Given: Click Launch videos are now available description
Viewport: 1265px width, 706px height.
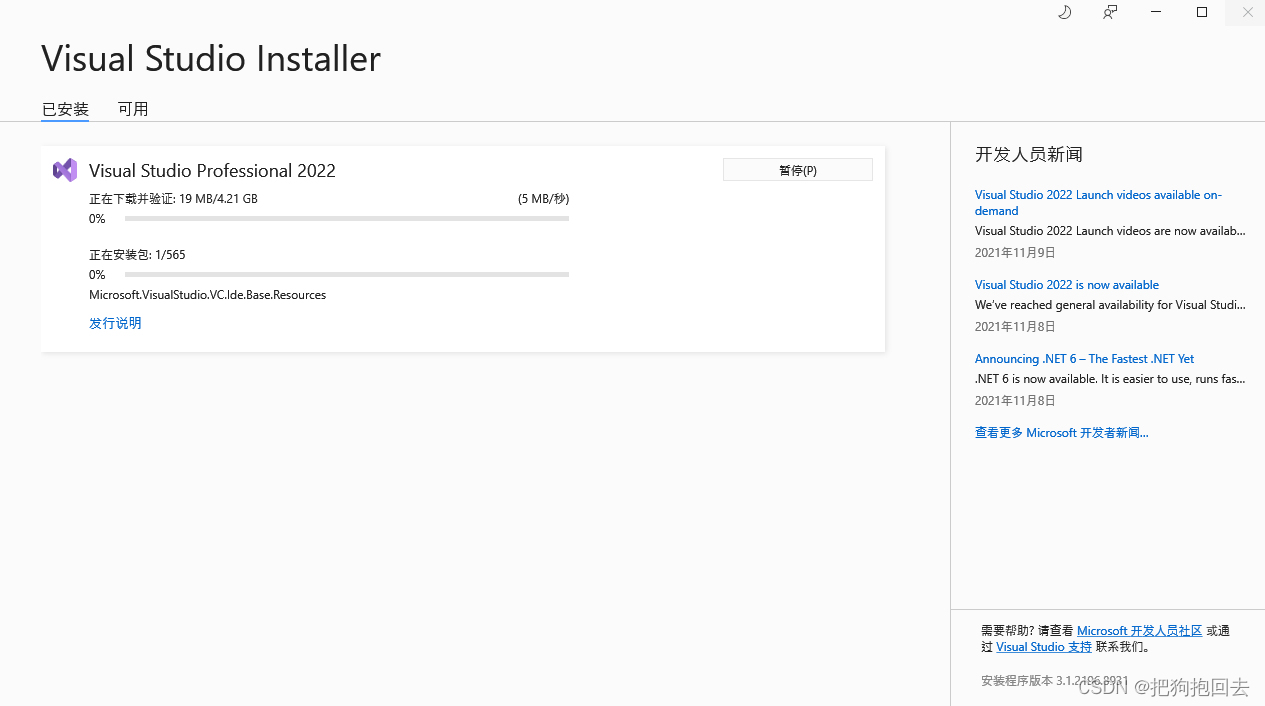Looking at the screenshot, I should point(1110,231).
